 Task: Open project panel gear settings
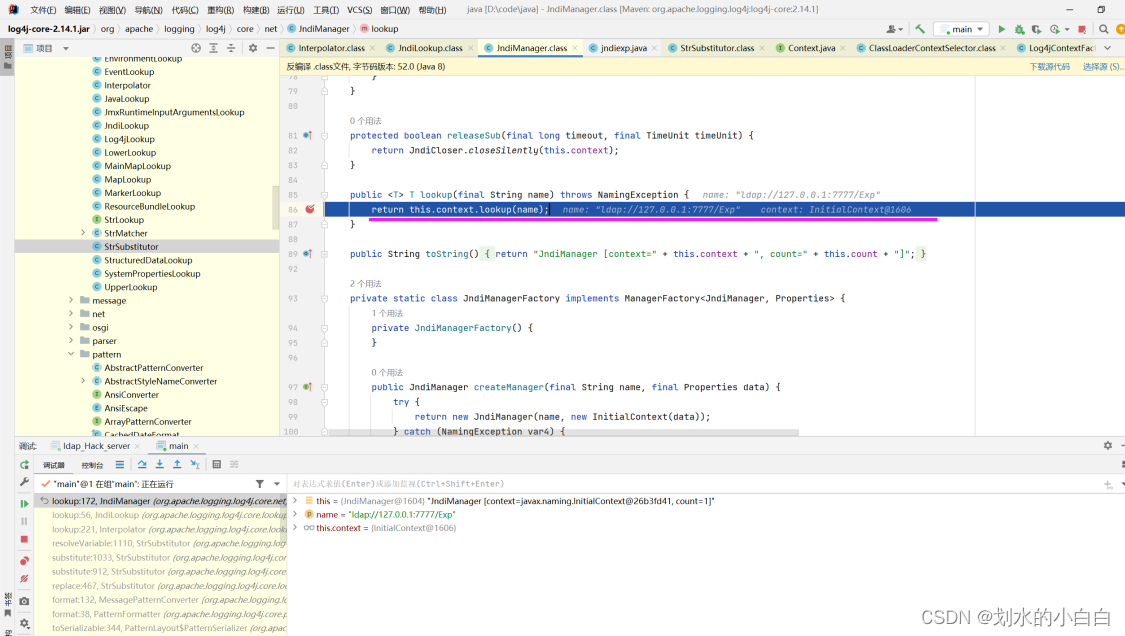click(x=253, y=48)
